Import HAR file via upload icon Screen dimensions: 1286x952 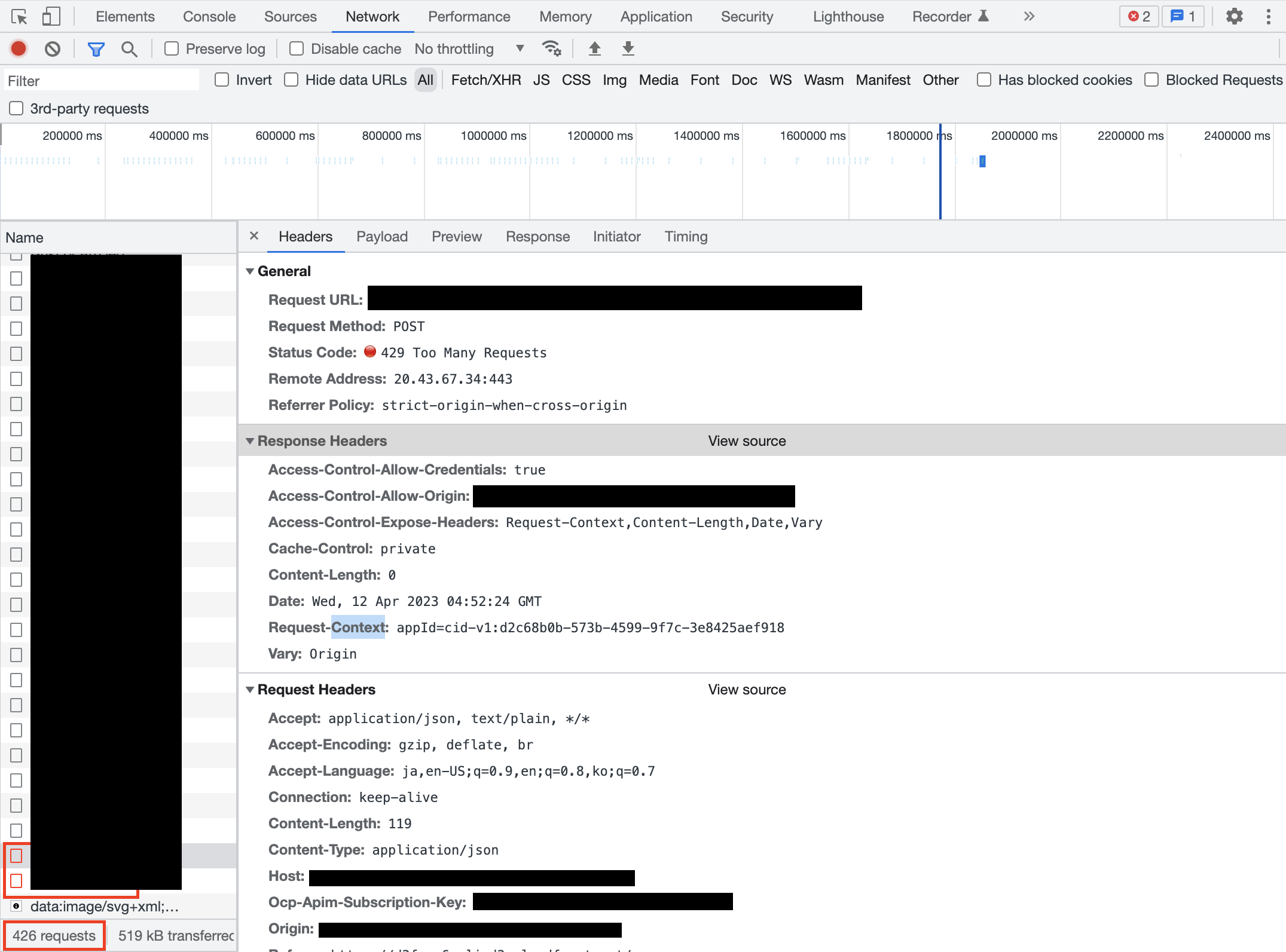pyautogui.click(x=595, y=48)
